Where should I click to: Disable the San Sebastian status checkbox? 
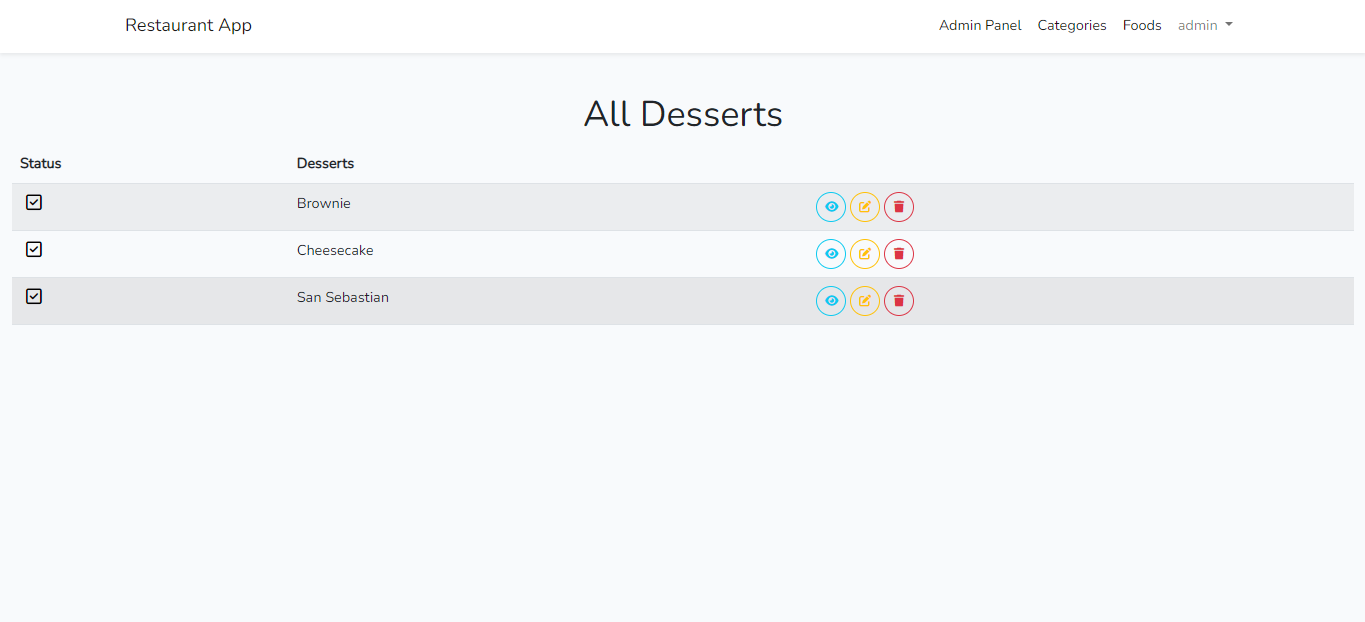click(x=33, y=296)
